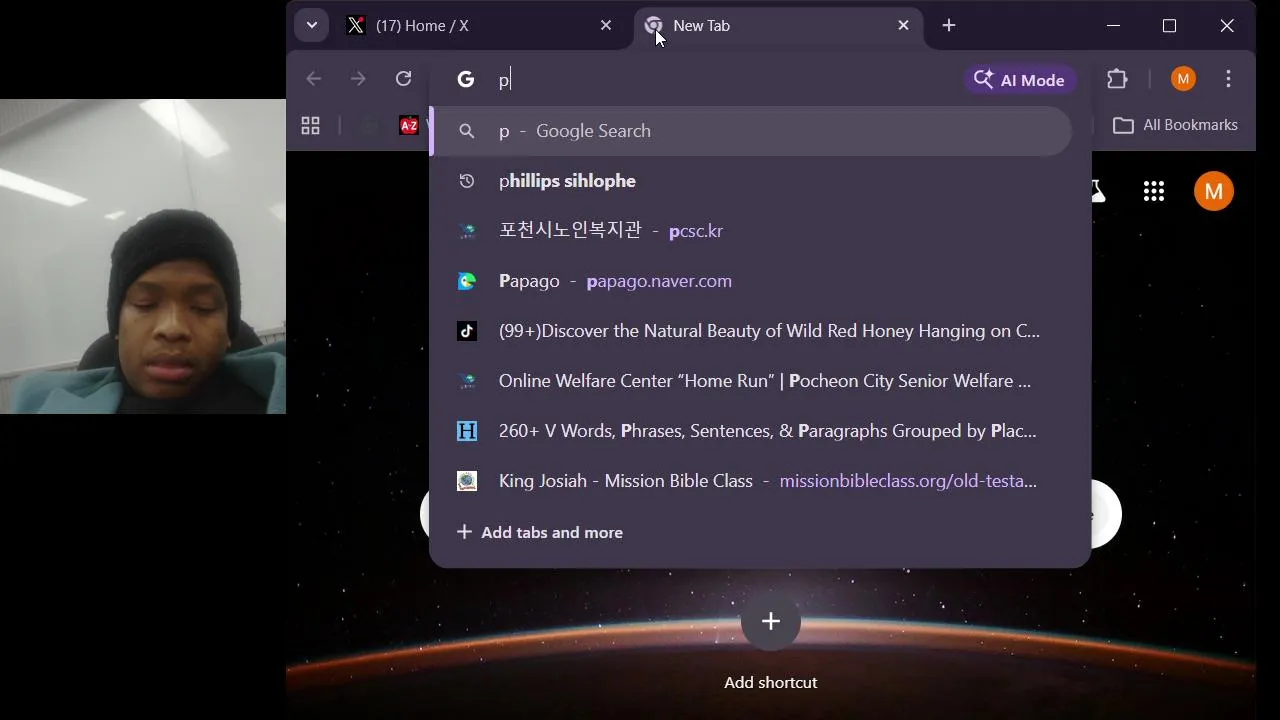This screenshot has width=1280, height=720.
Task: Click into the address bar text field
Action: (725, 80)
